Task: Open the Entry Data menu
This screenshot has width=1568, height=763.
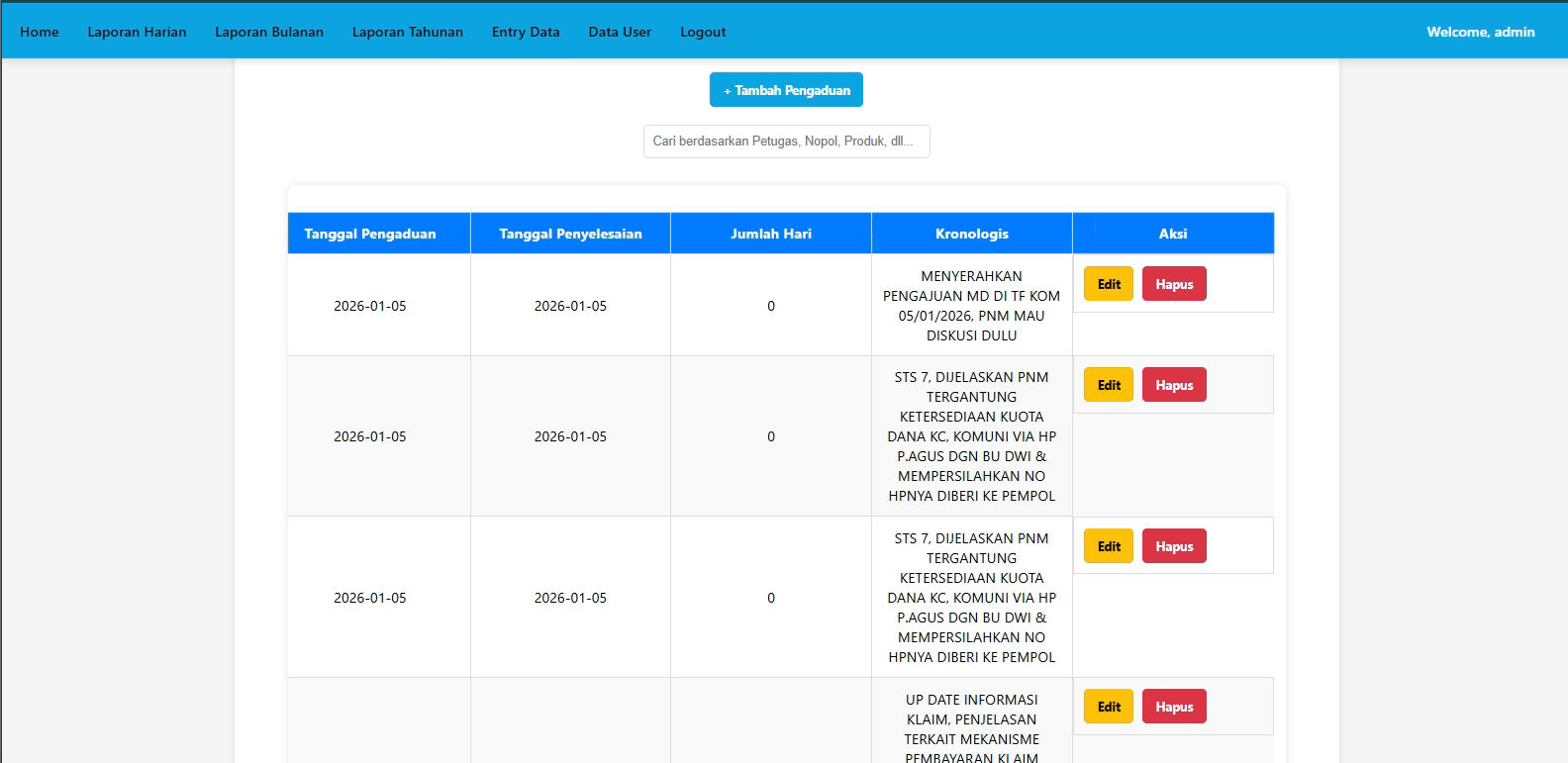Action: (x=526, y=32)
